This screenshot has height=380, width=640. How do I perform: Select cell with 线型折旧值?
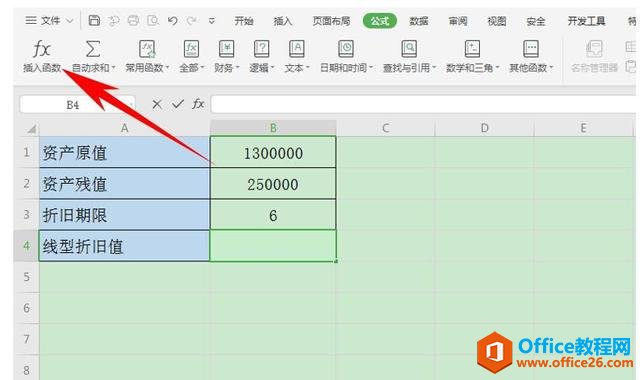(x=124, y=246)
